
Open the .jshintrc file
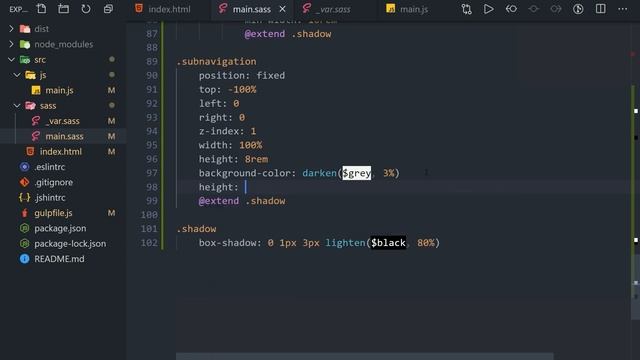pyautogui.click(x=50, y=198)
